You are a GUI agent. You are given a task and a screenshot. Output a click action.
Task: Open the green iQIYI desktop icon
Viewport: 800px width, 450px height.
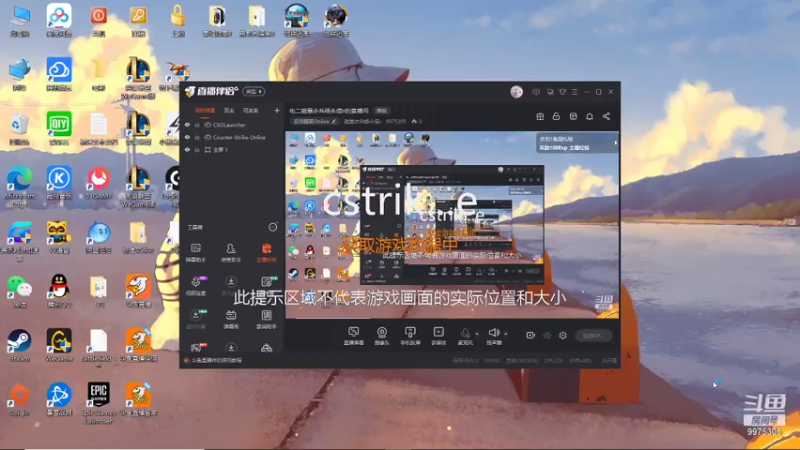pyautogui.click(x=59, y=129)
